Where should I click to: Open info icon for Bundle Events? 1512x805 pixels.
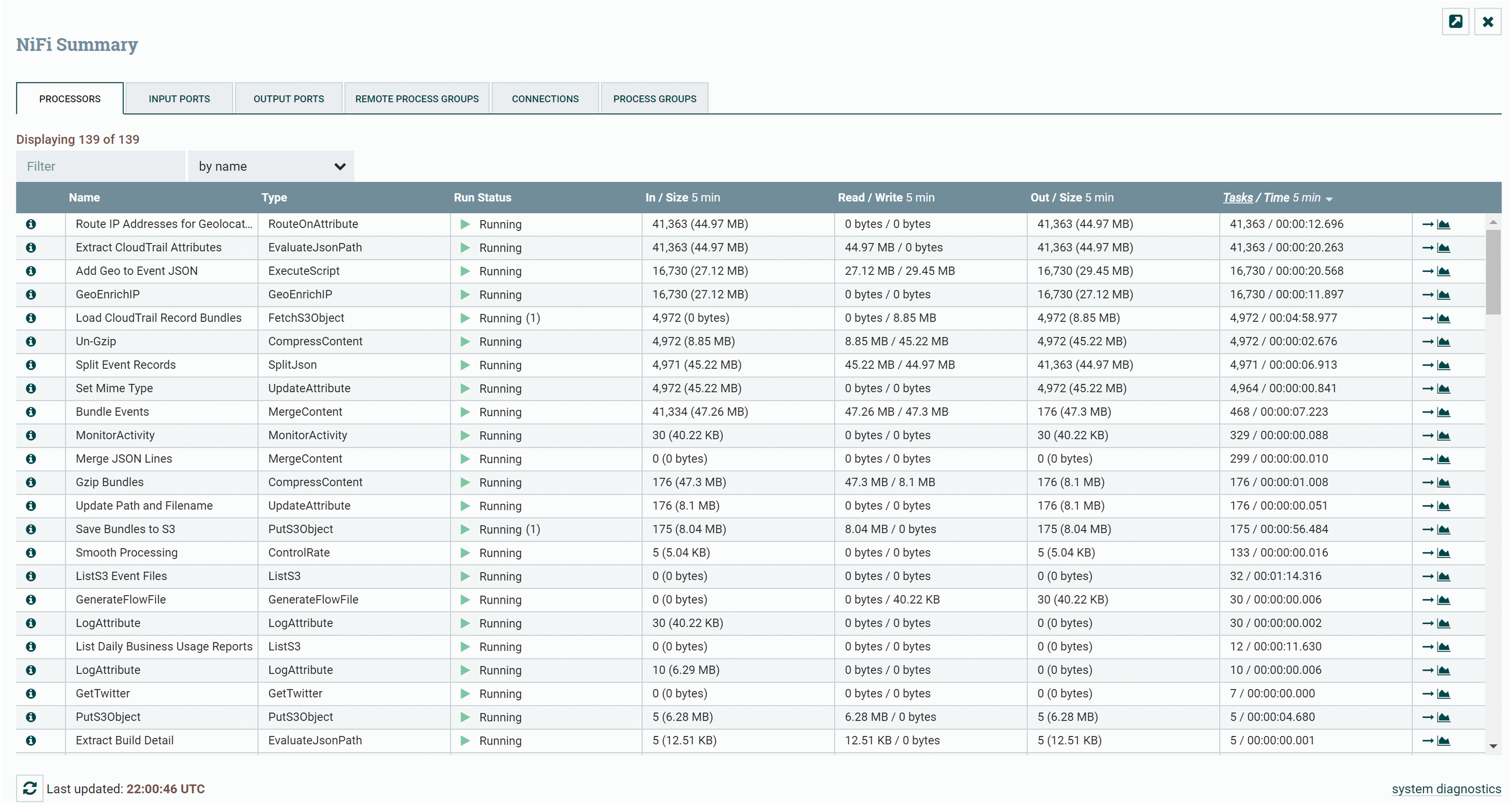tap(31, 412)
